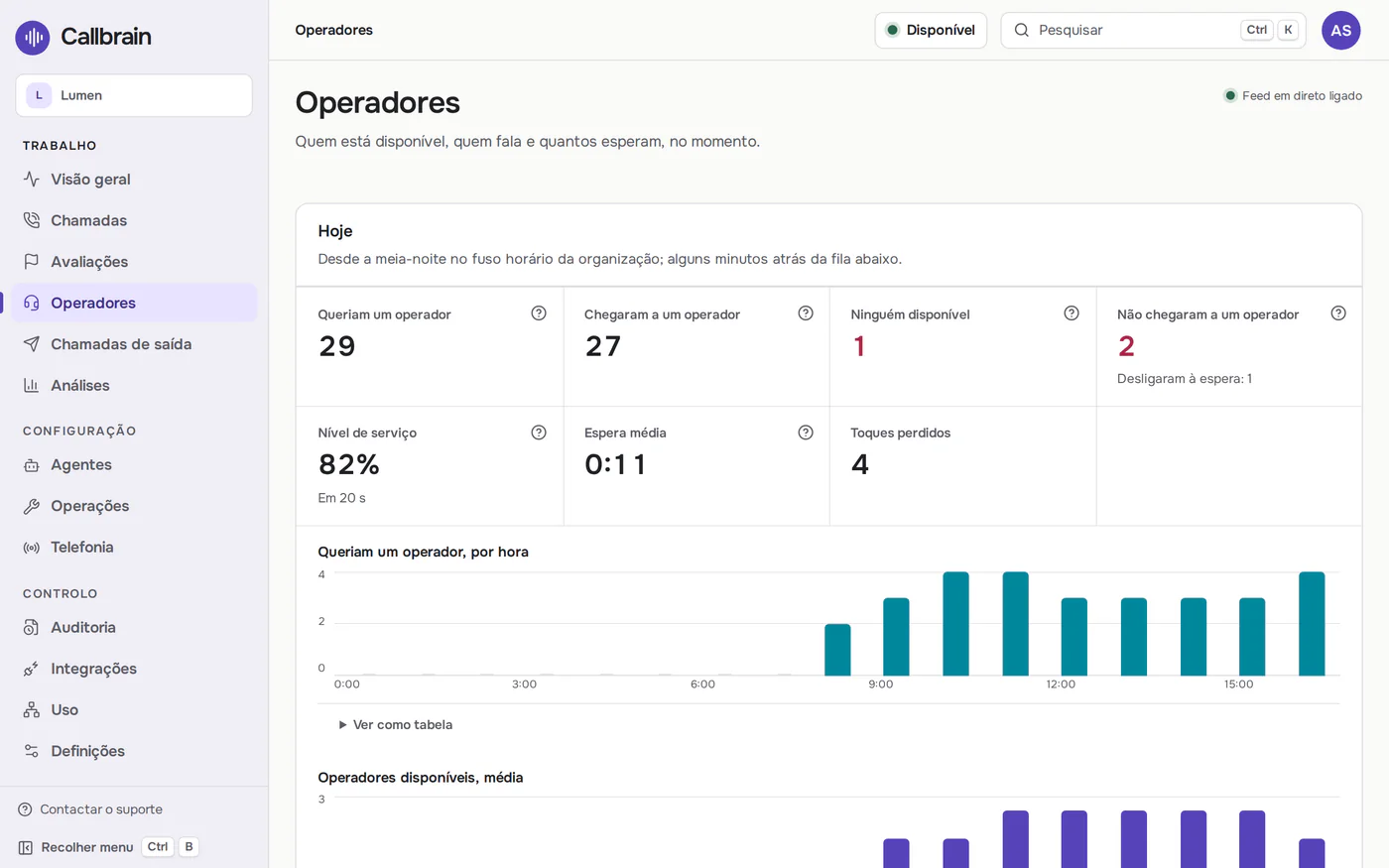Open Avaliações section
1389x868 pixels.
click(x=134, y=262)
